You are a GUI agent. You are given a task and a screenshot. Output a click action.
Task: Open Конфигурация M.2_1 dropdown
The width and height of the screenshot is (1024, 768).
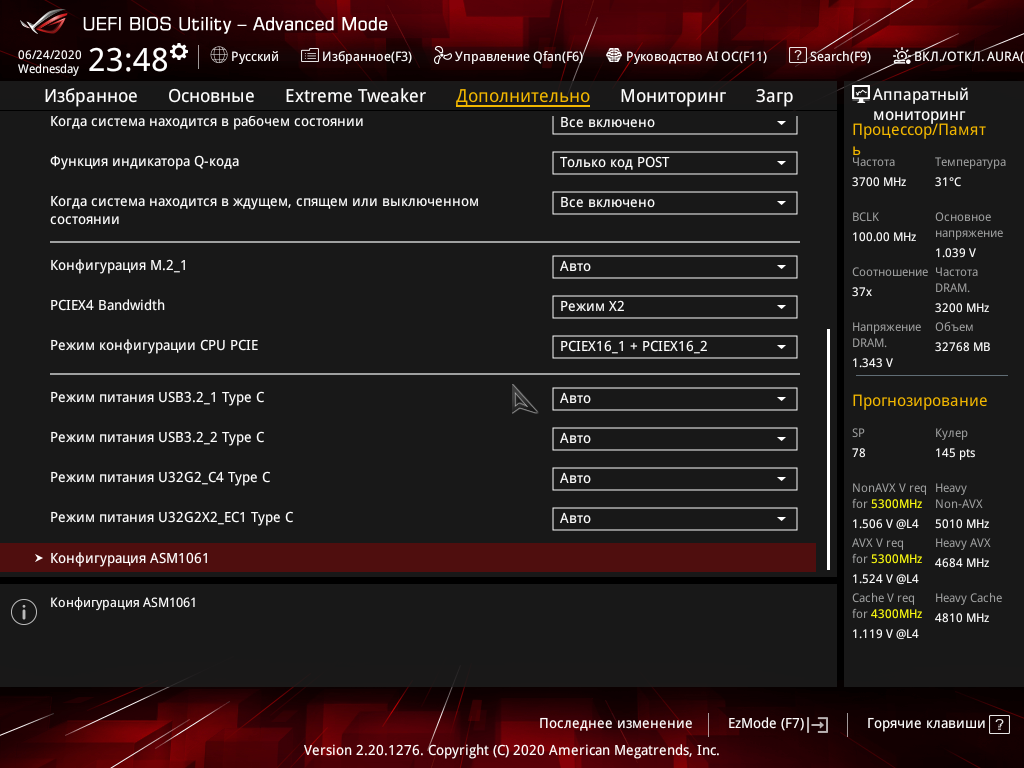click(x=675, y=266)
